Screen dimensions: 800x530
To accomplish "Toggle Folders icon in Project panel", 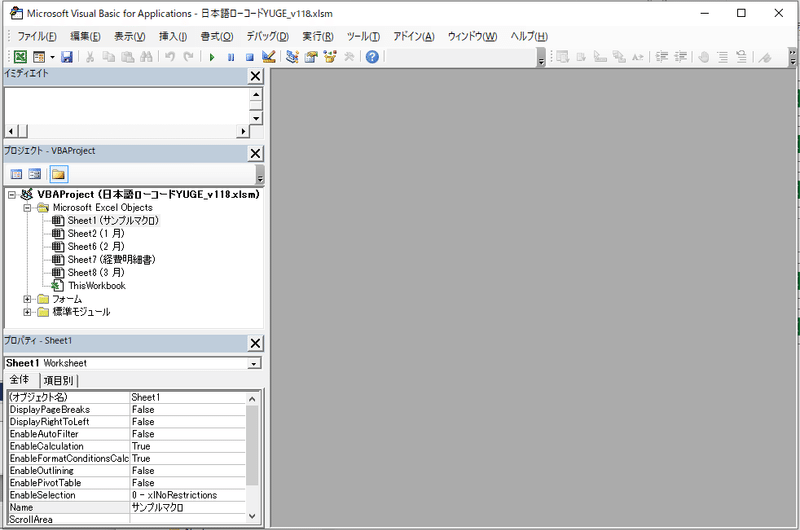I will coord(58,174).
